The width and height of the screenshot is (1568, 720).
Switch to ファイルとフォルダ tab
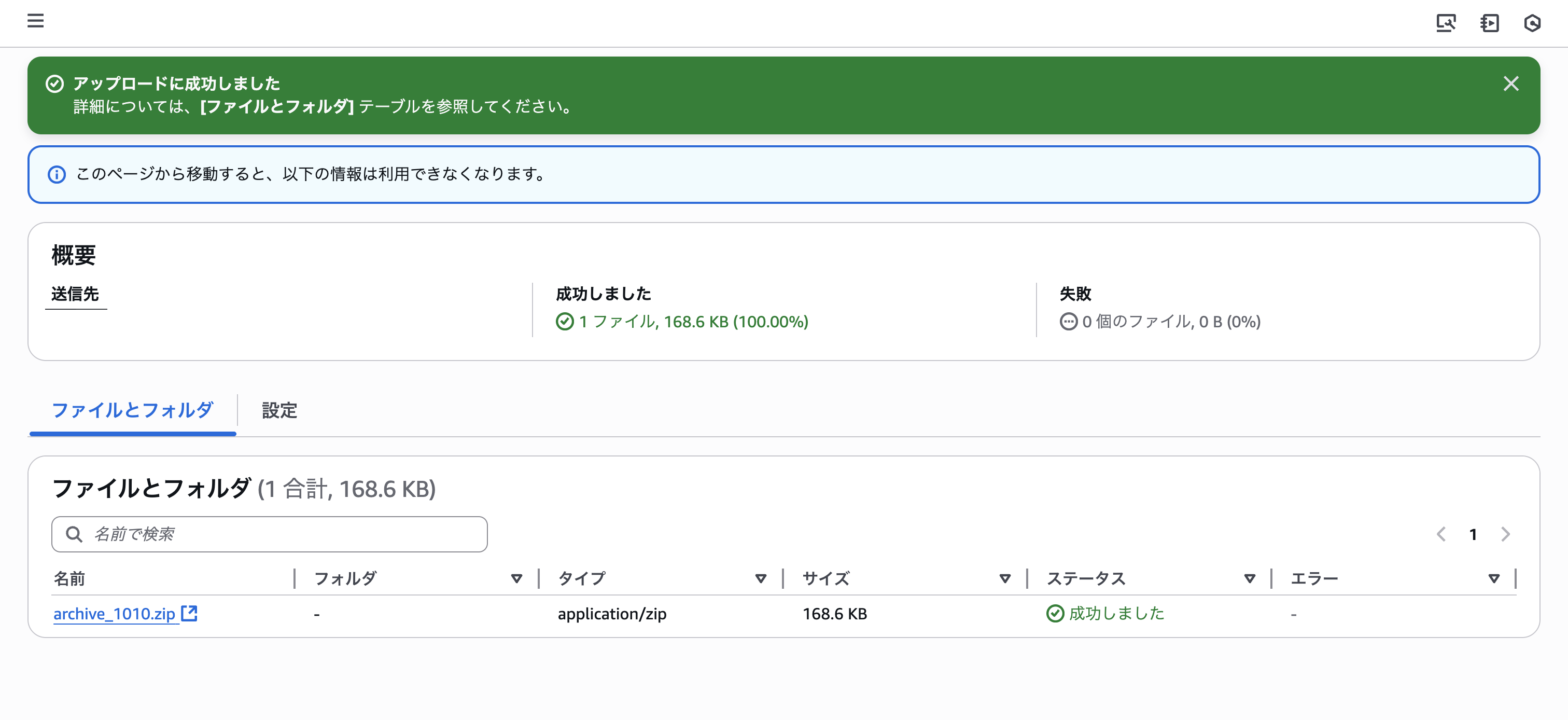point(133,410)
